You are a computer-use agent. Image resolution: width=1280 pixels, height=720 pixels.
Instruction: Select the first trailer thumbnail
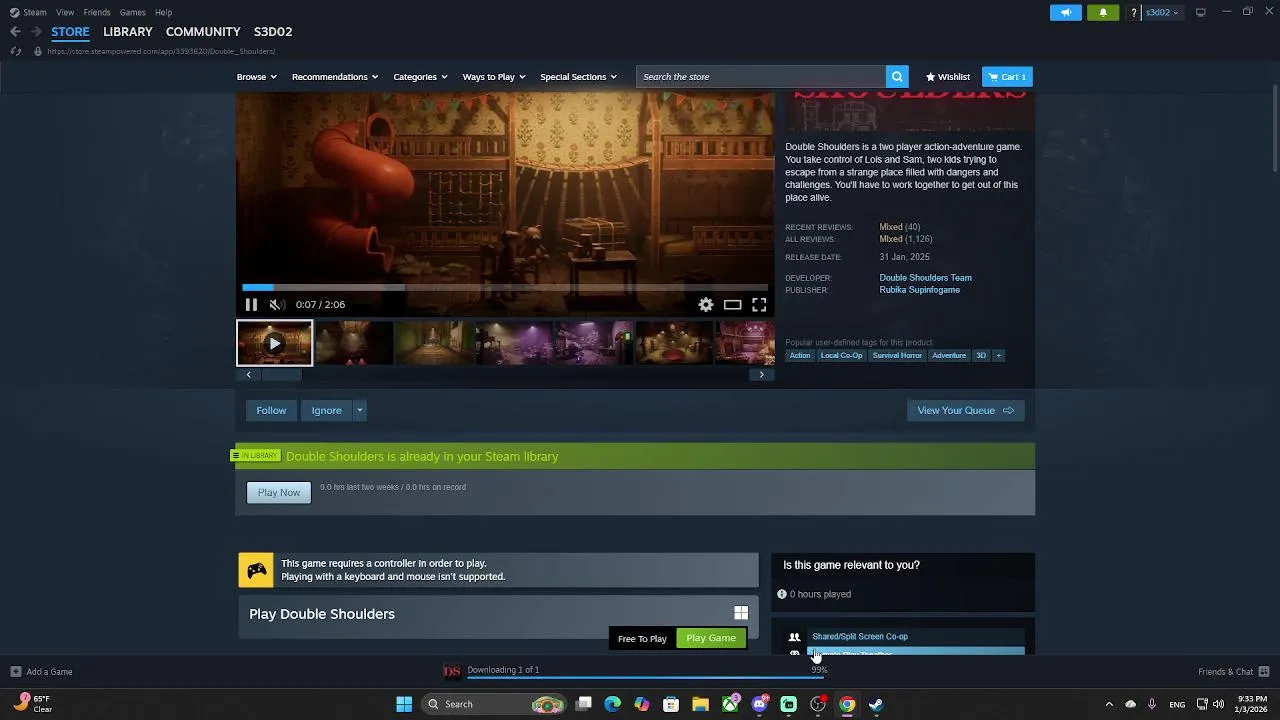tap(274, 343)
